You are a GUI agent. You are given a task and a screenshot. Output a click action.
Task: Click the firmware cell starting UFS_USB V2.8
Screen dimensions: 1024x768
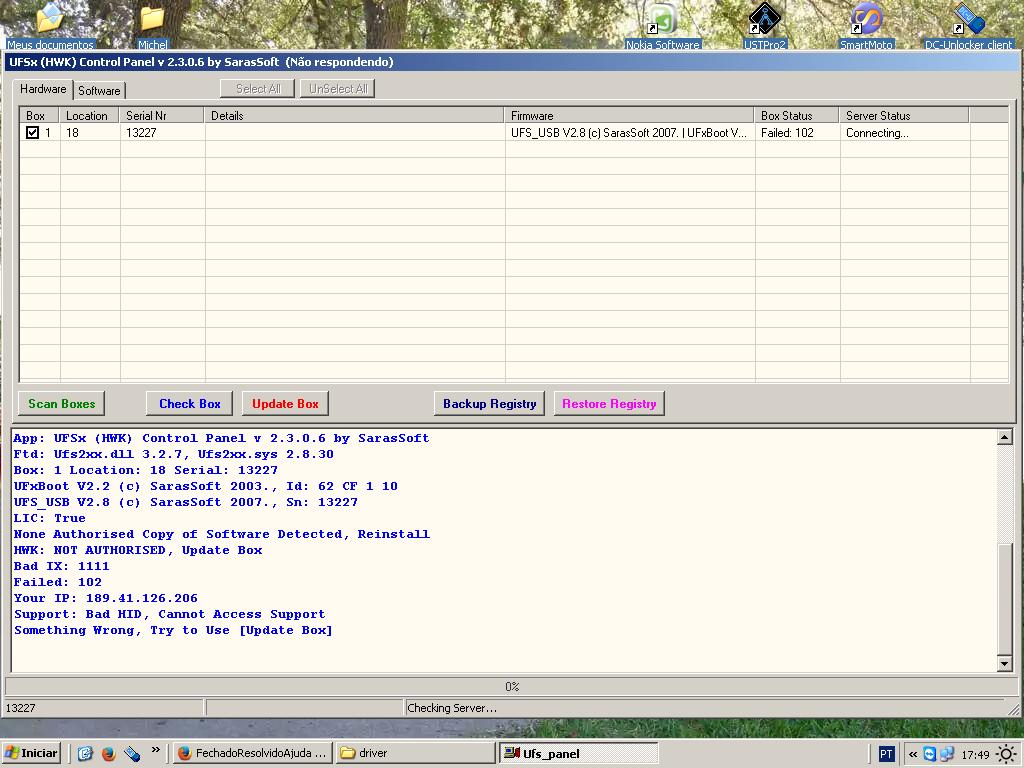coord(630,133)
